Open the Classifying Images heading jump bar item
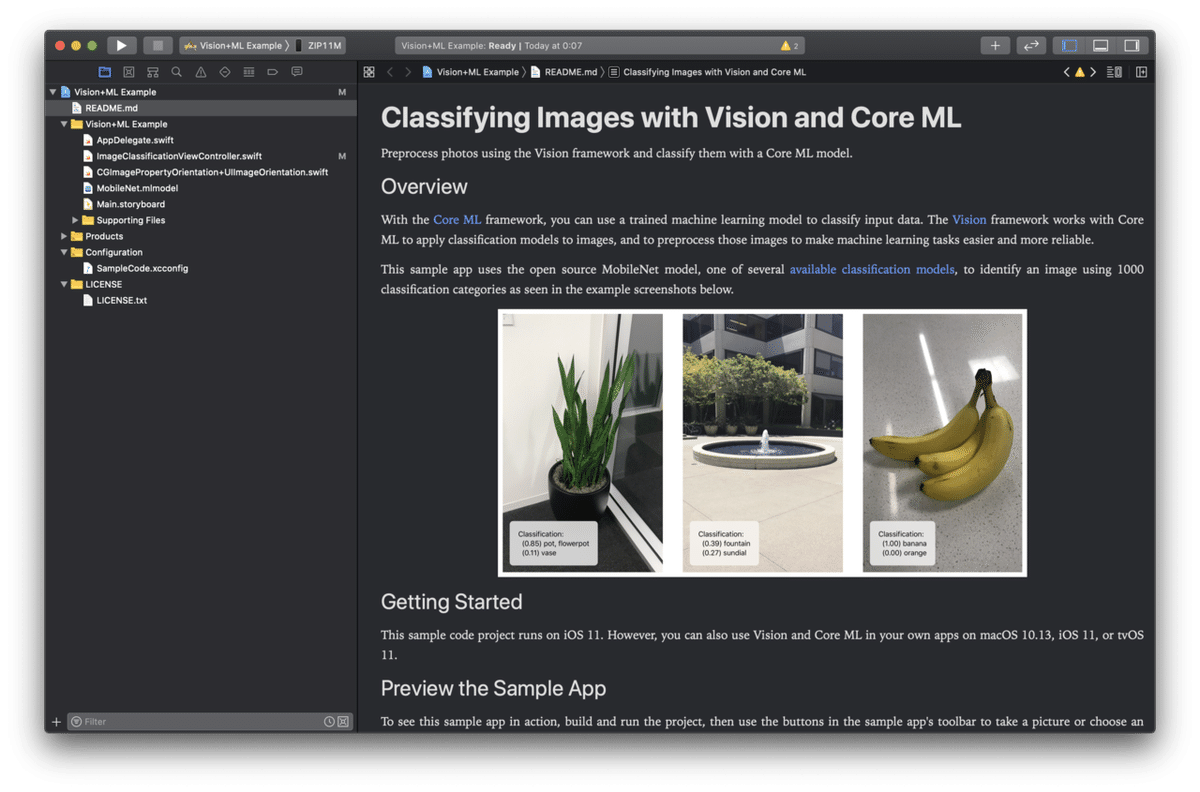Image resolution: width=1200 pixels, height=792 pixels. [707, 72]
